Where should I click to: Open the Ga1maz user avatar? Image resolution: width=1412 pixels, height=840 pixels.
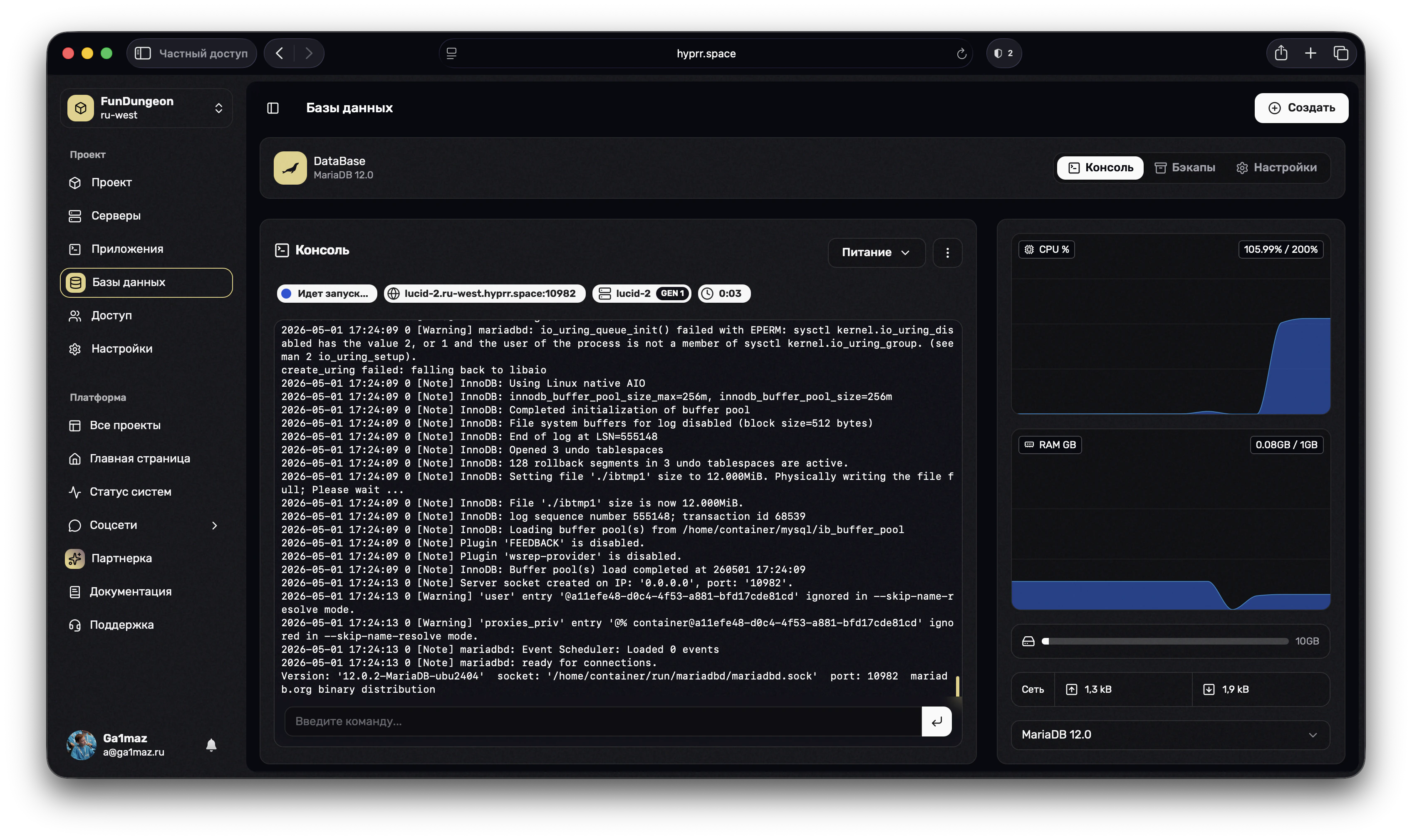(x=82, y=745)
